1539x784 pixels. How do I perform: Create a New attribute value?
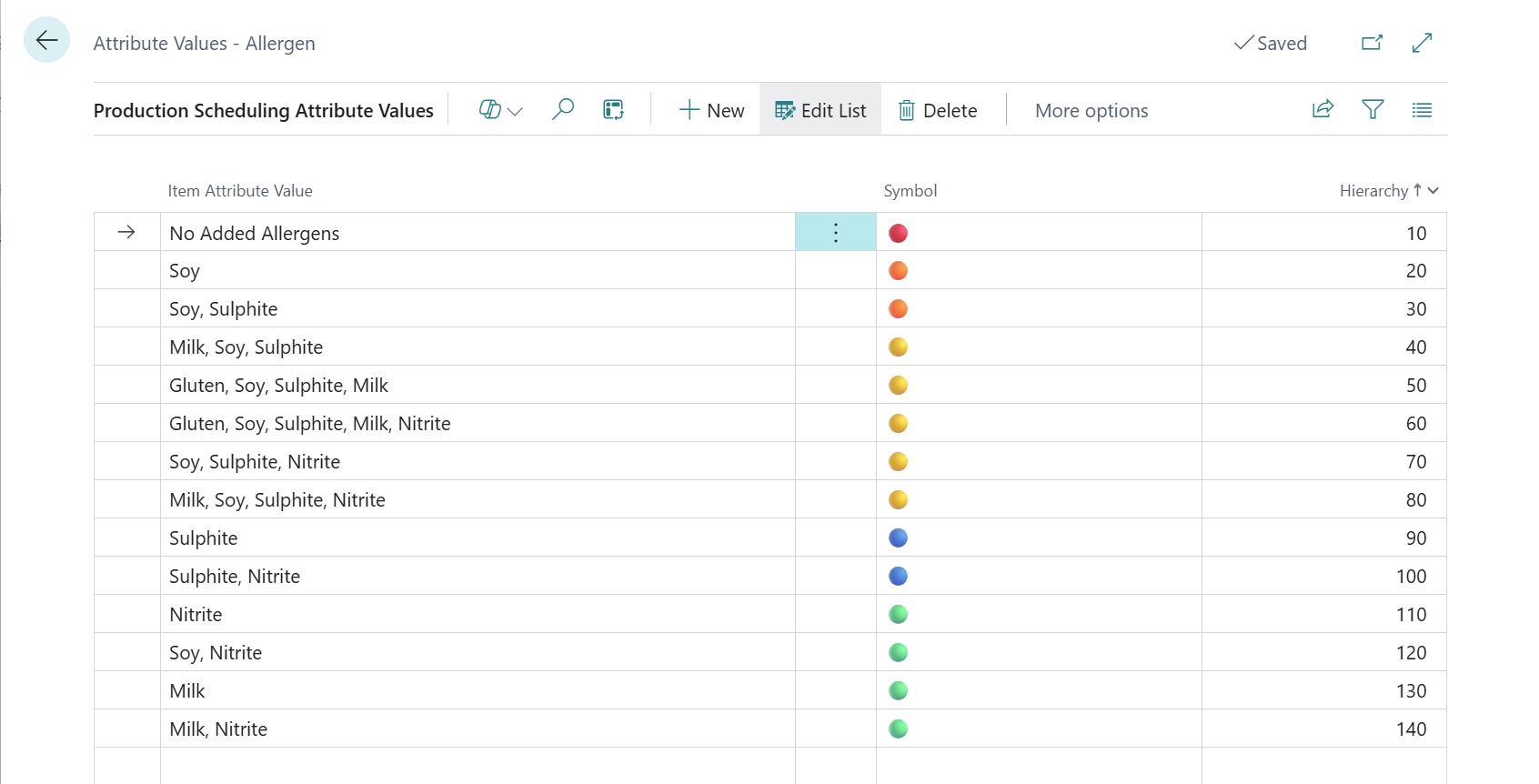[711, 110]
